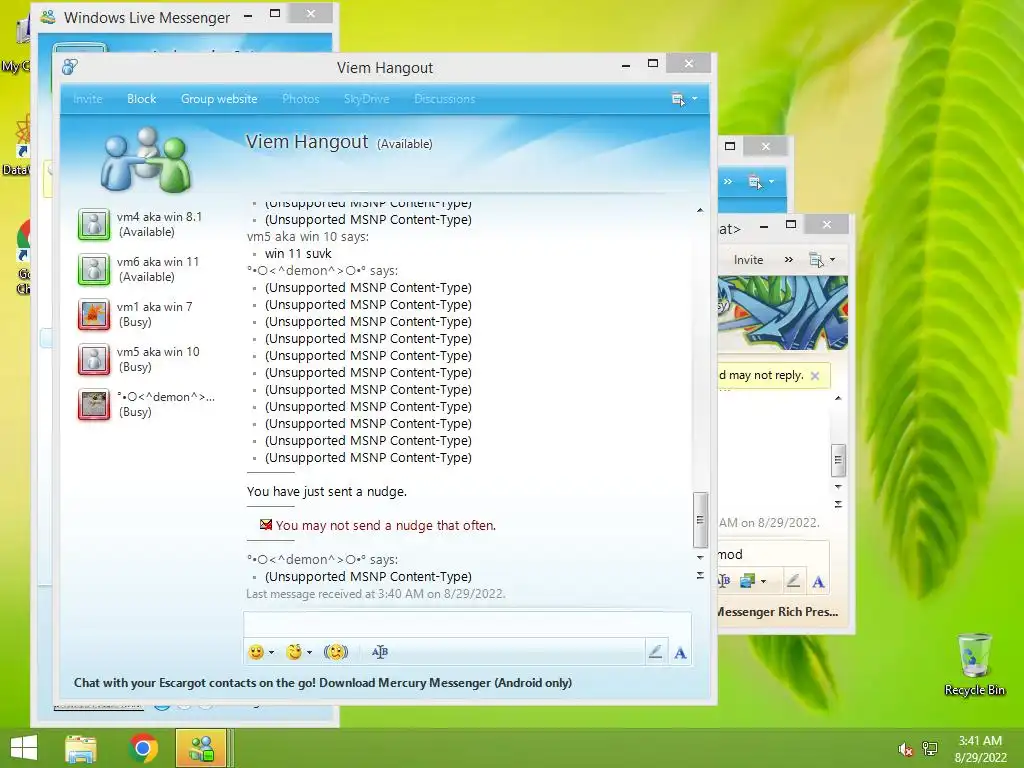
Task: Click the activities icon in back chat window toolbar
Action: coord(747,581)
